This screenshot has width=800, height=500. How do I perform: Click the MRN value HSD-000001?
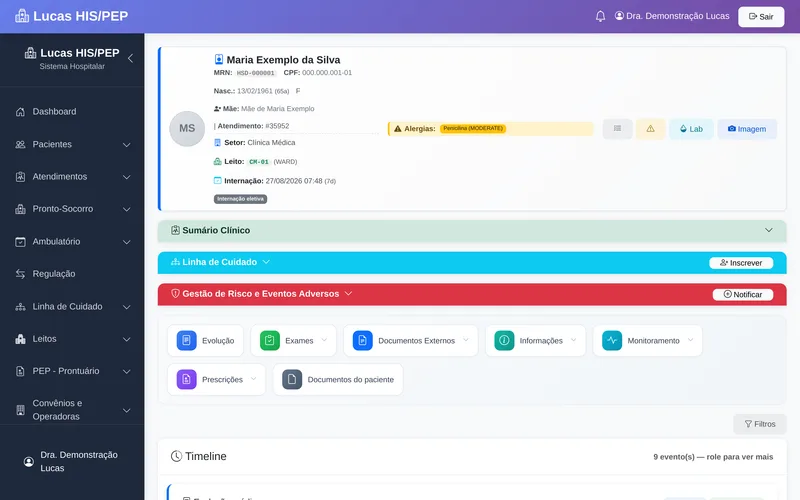(x=256, y=73)
